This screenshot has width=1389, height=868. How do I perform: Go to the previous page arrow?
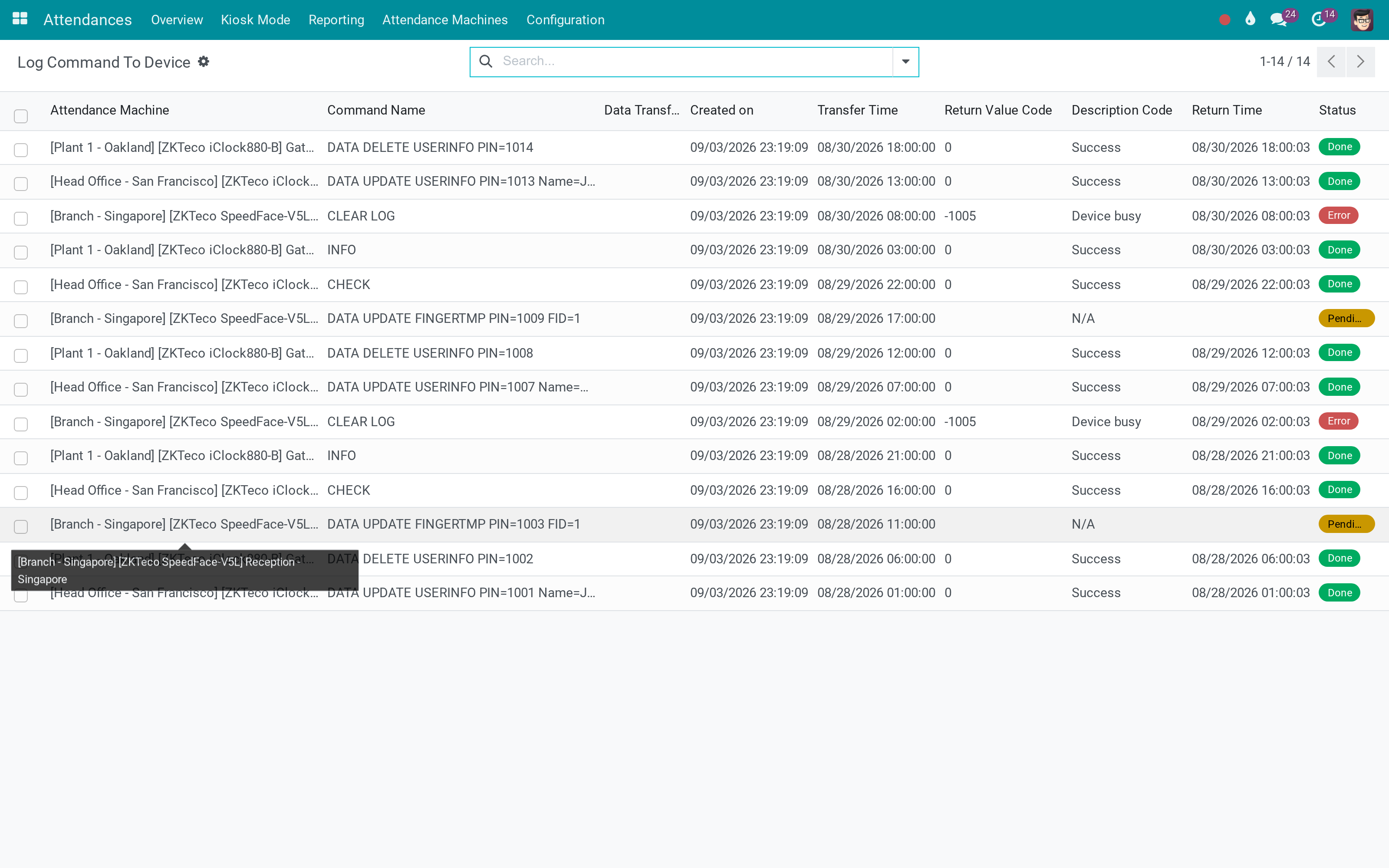[x=1331, y=62]
